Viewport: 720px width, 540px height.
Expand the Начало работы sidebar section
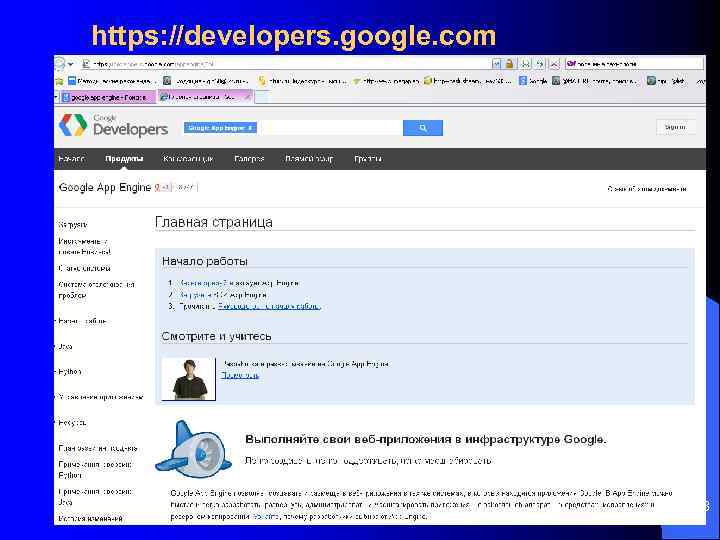point(82,321)
